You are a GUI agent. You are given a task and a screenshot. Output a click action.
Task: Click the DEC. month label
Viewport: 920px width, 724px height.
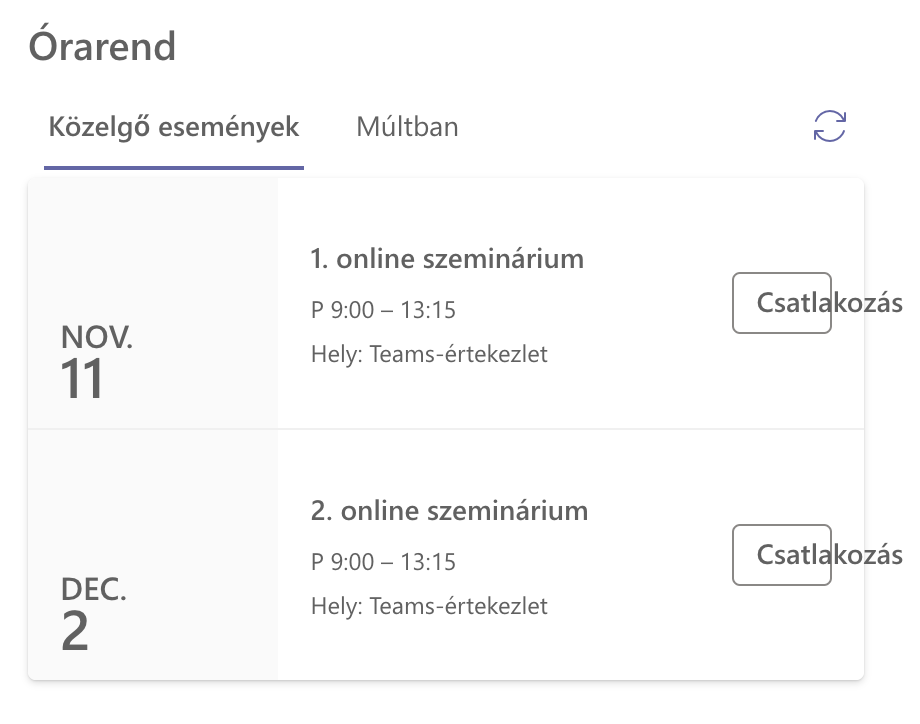94,589
